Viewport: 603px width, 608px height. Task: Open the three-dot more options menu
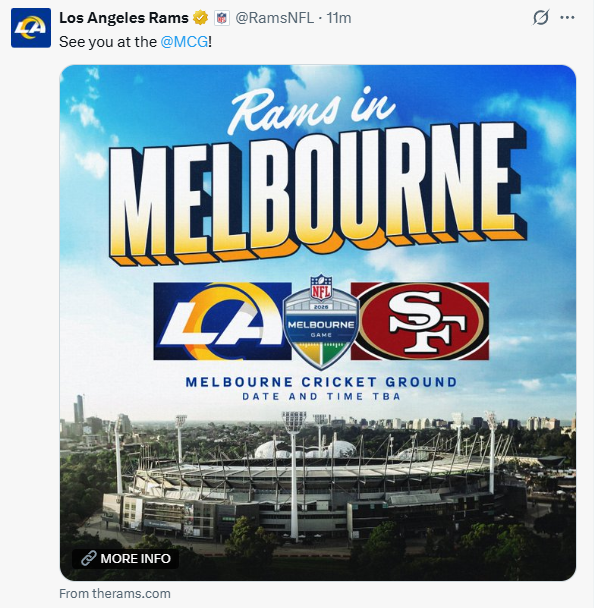pyautogui.click(x=567, y=17)
